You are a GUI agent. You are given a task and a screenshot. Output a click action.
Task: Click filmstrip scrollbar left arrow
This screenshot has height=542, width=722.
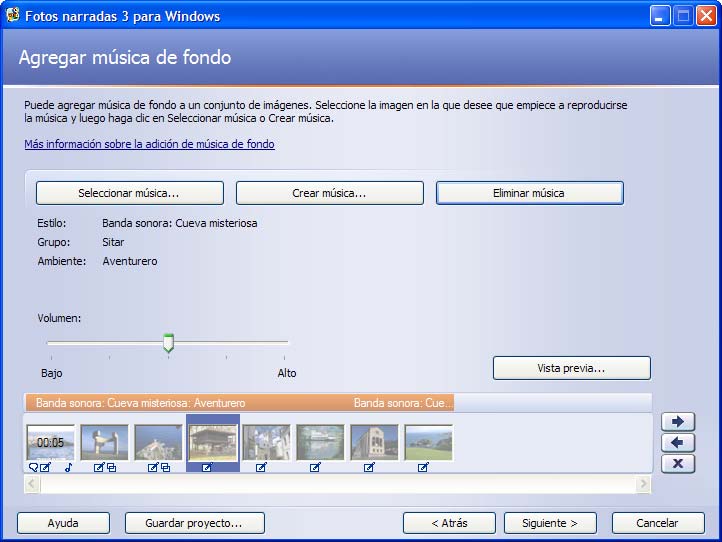coord(32,484)
